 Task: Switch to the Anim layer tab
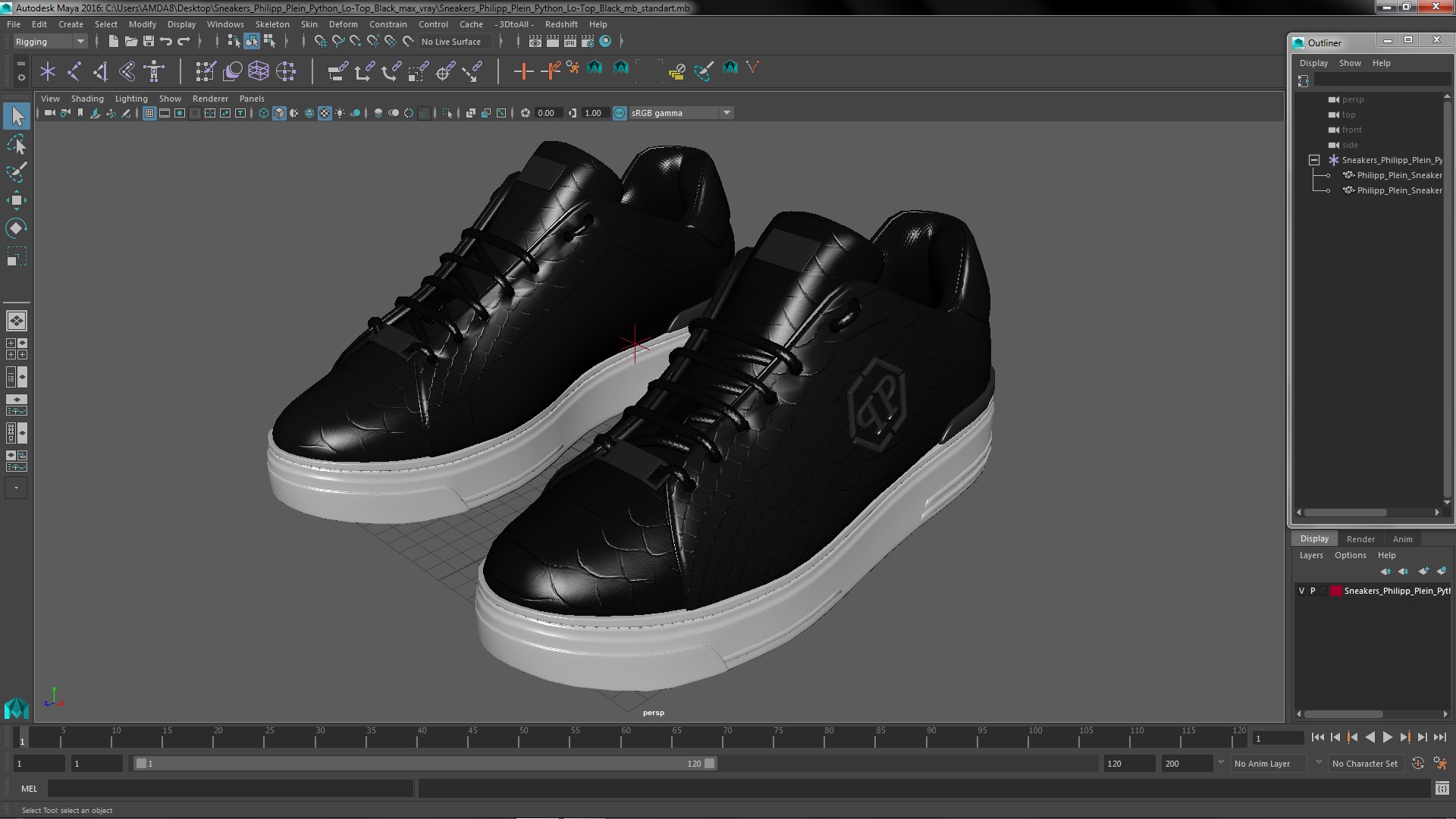tap(1402, 539)
